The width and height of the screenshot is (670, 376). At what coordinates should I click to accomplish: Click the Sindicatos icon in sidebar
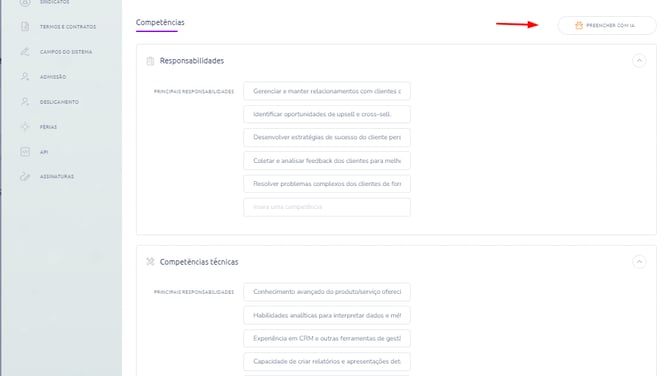(x=25, y=3)
